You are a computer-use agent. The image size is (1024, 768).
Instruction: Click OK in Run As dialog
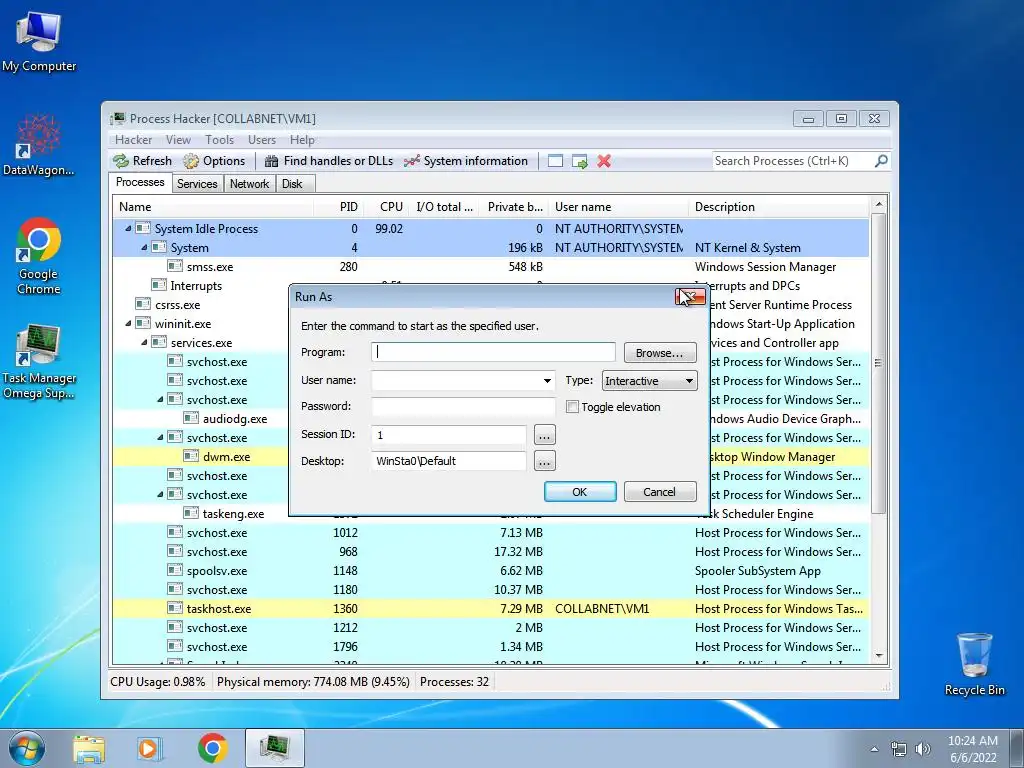[x=580, y=492]
